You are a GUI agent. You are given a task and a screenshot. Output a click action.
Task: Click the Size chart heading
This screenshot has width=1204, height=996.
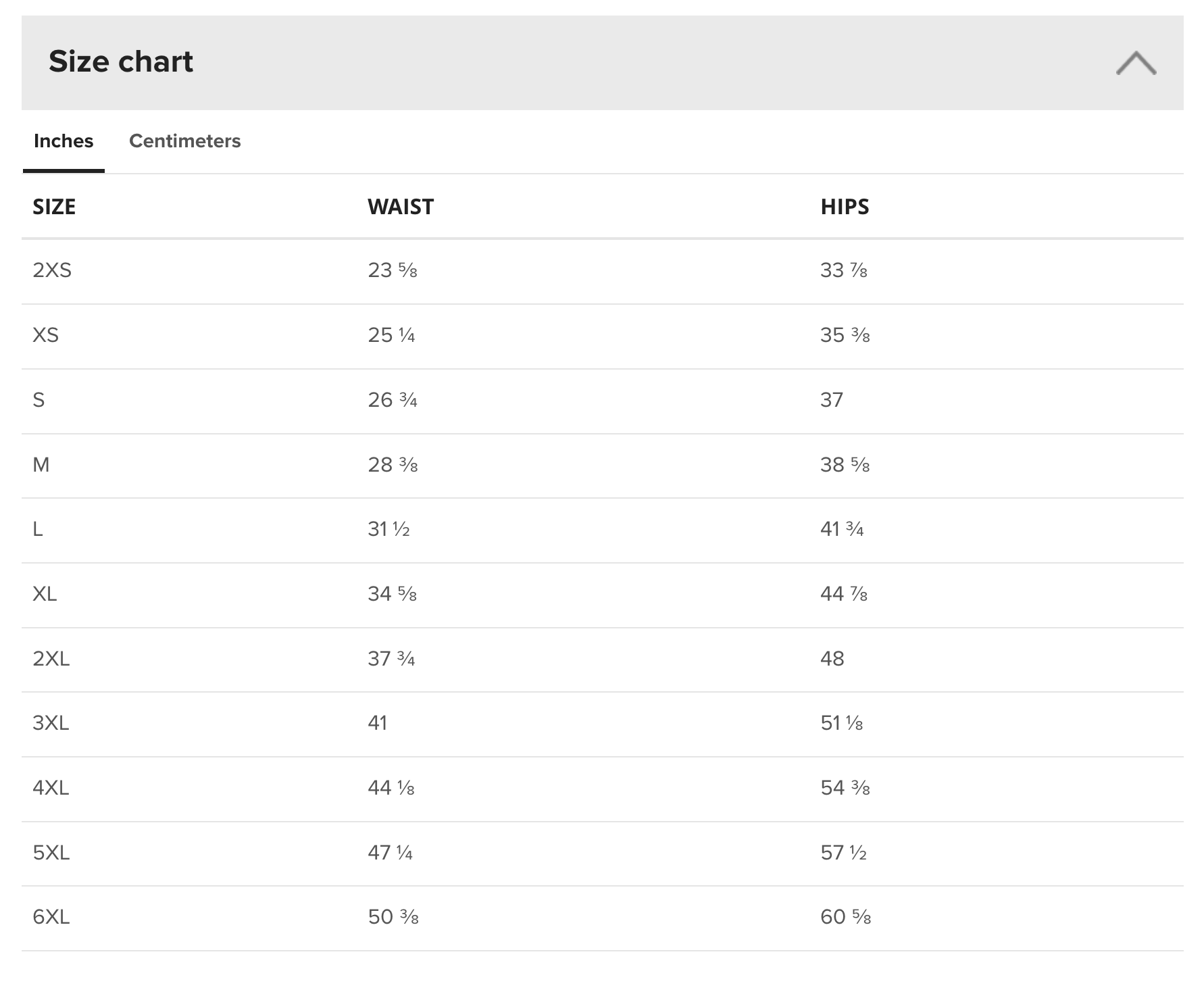pyautogui.click(x=121, y=61)
